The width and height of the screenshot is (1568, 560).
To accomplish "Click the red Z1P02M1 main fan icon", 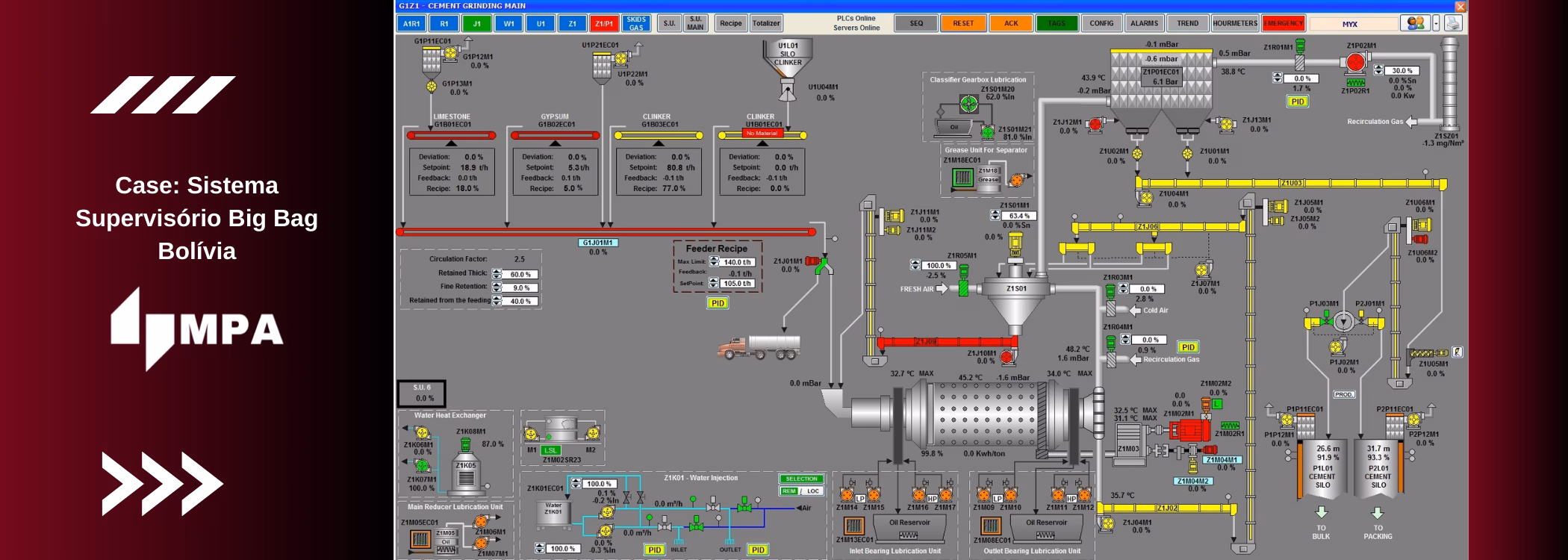I will pyautogui.click(x=1356, y=63).
